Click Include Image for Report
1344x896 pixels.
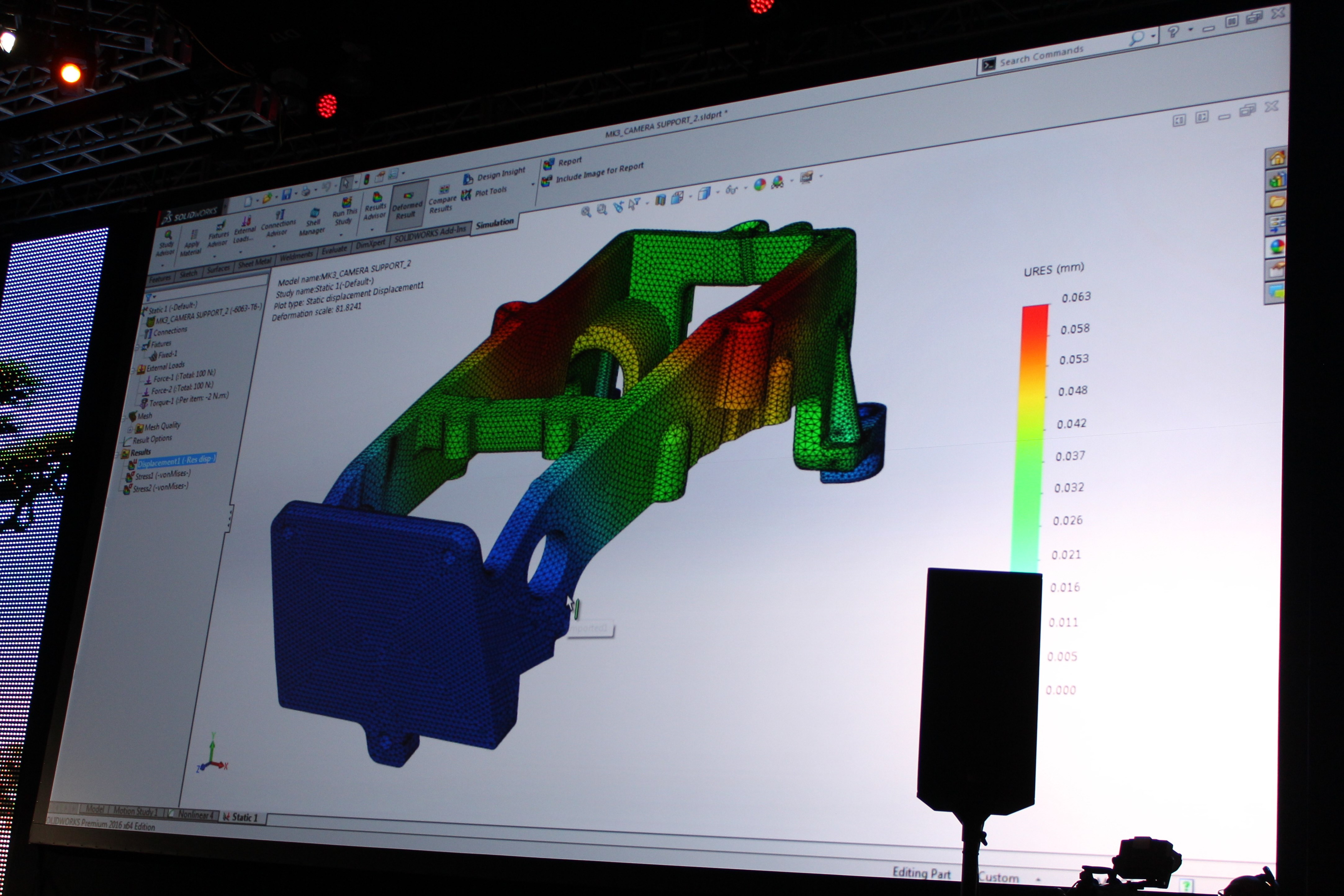click(594, 173)
